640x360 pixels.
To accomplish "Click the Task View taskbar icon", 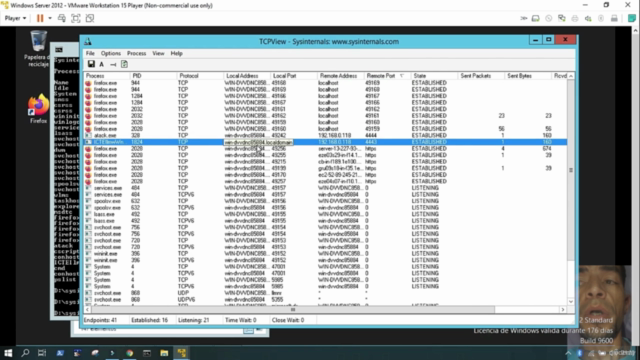I will pyautogui.click(x=42, y=353).
